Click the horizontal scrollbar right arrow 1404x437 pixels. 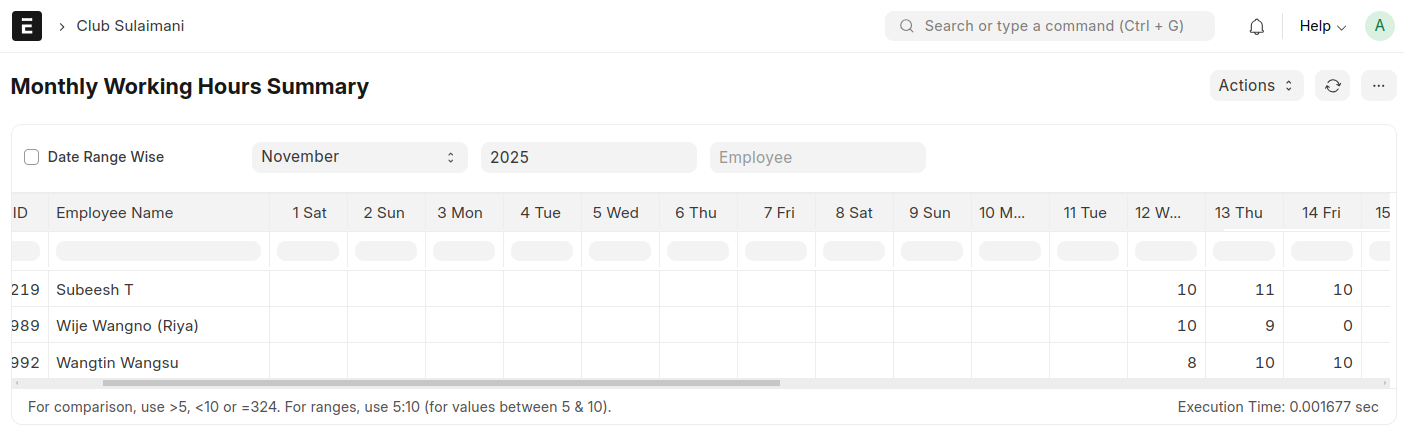(x=1385, y=383)
